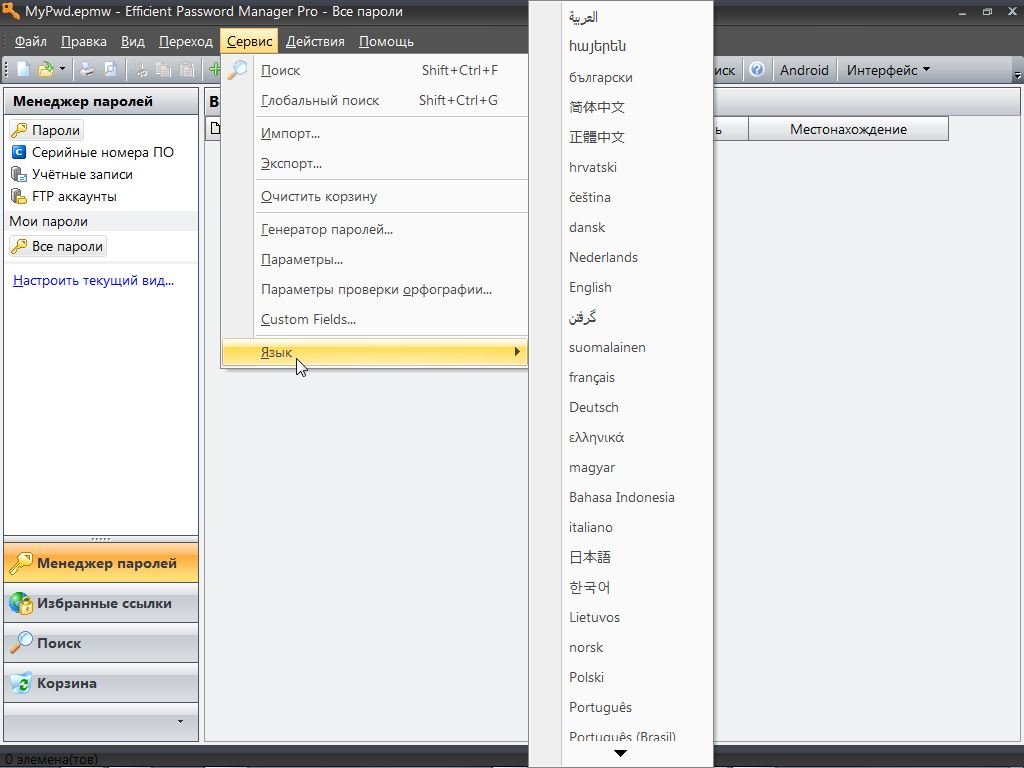
Task: Click the Местонахождение column header
Action: [x=848, y=129]
